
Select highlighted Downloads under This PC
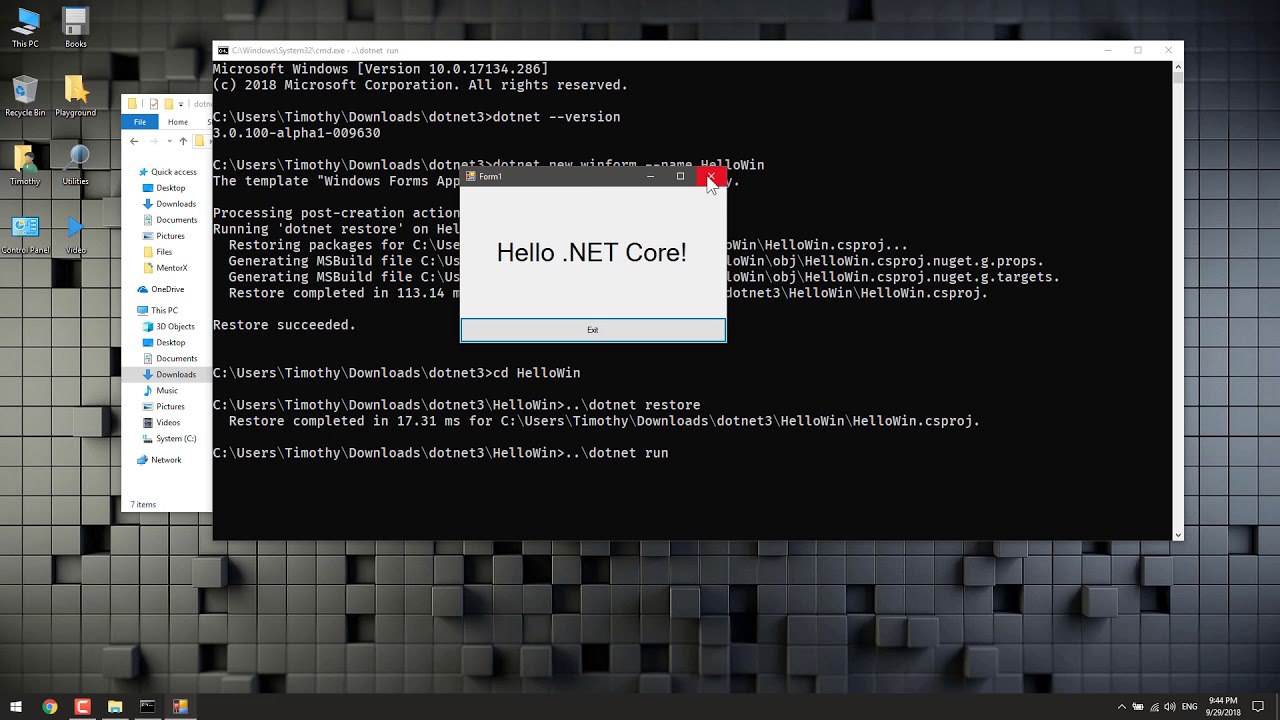(x=167, y=374)
